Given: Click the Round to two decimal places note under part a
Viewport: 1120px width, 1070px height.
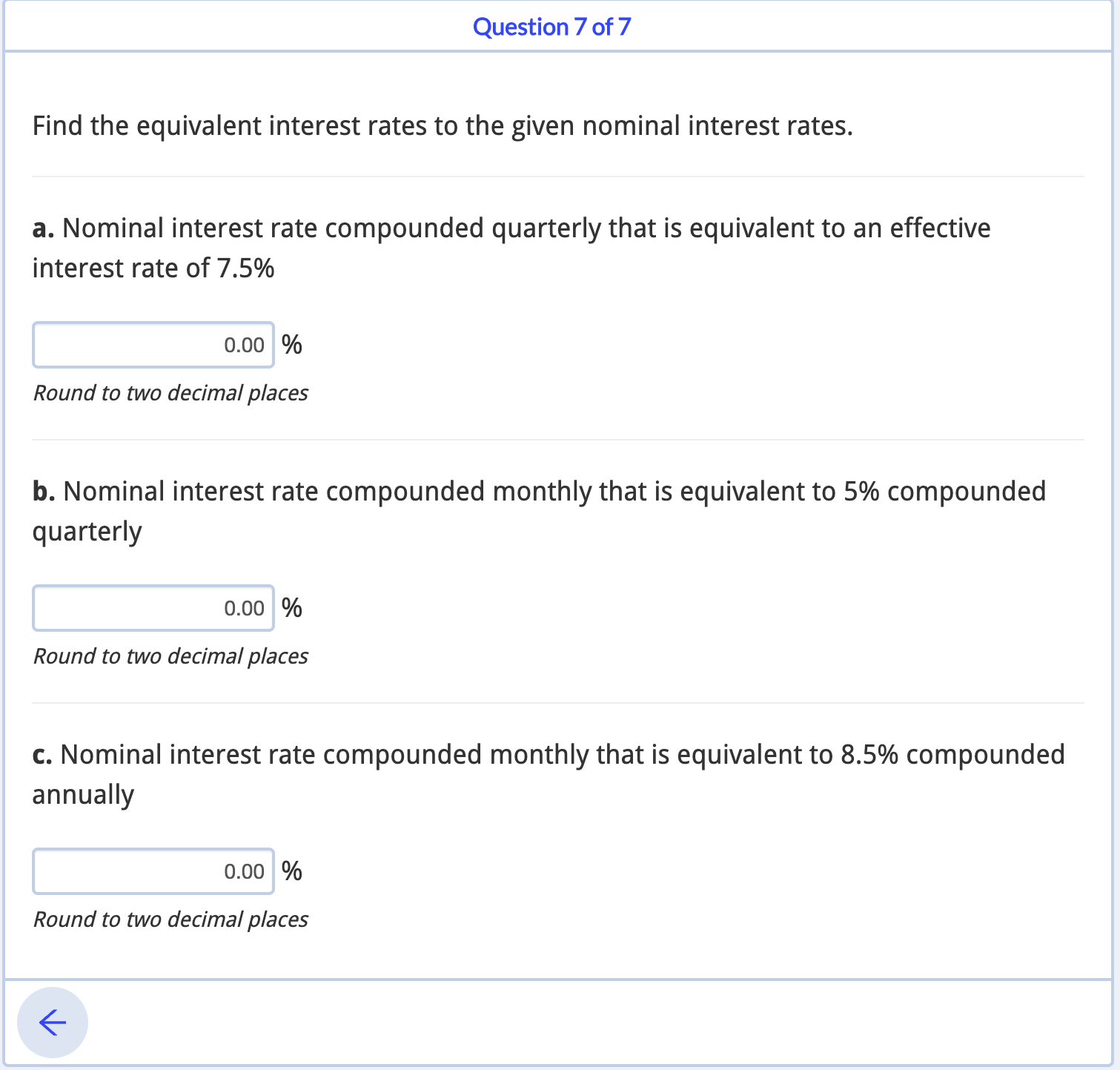Looking at the screenshot, I should (170, 392).
